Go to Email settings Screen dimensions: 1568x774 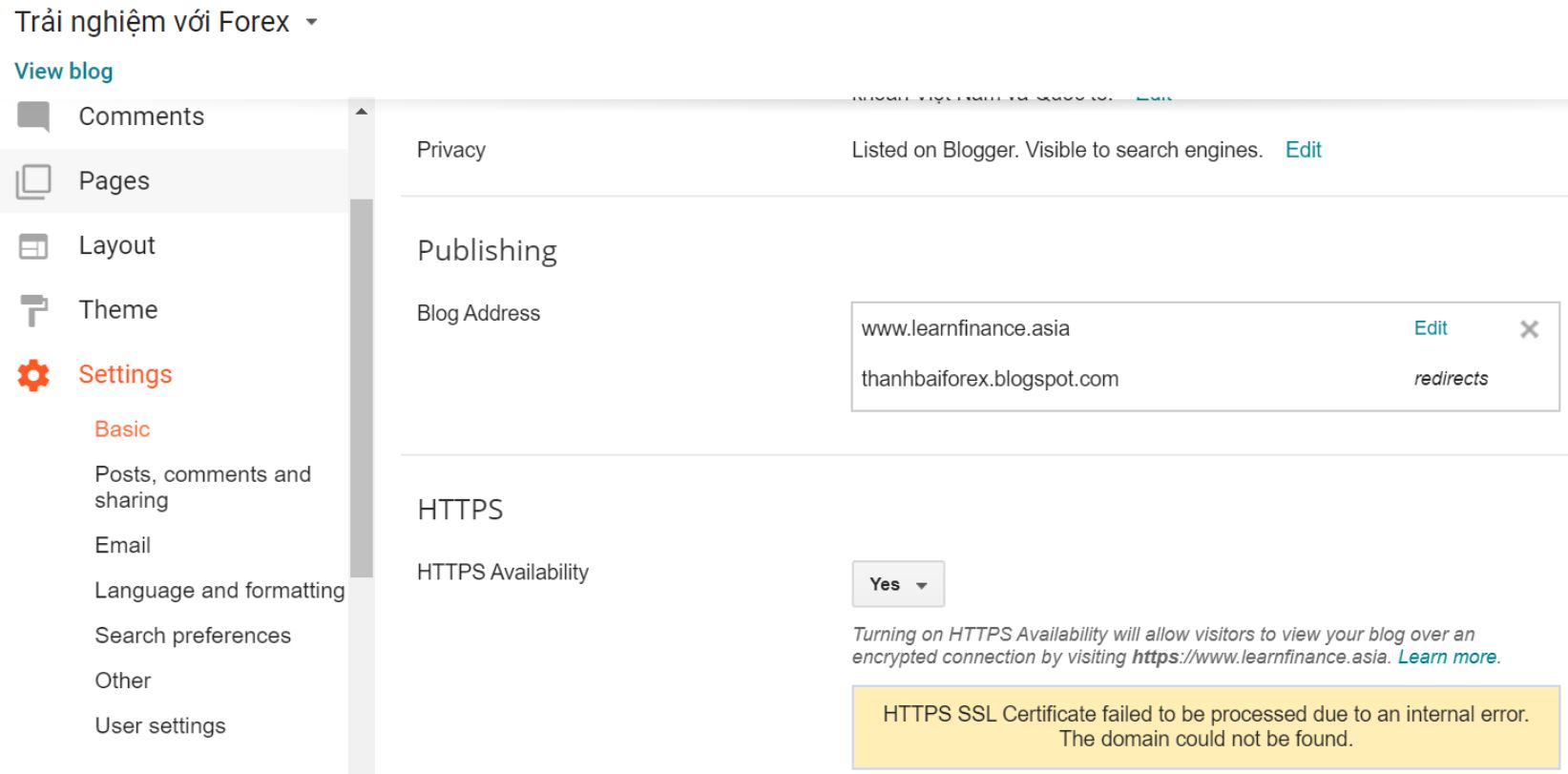coord(122,545)
